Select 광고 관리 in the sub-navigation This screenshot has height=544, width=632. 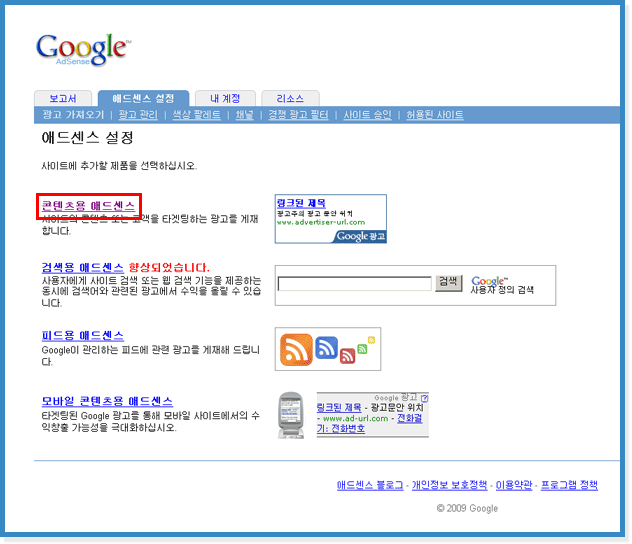[139, 115]
